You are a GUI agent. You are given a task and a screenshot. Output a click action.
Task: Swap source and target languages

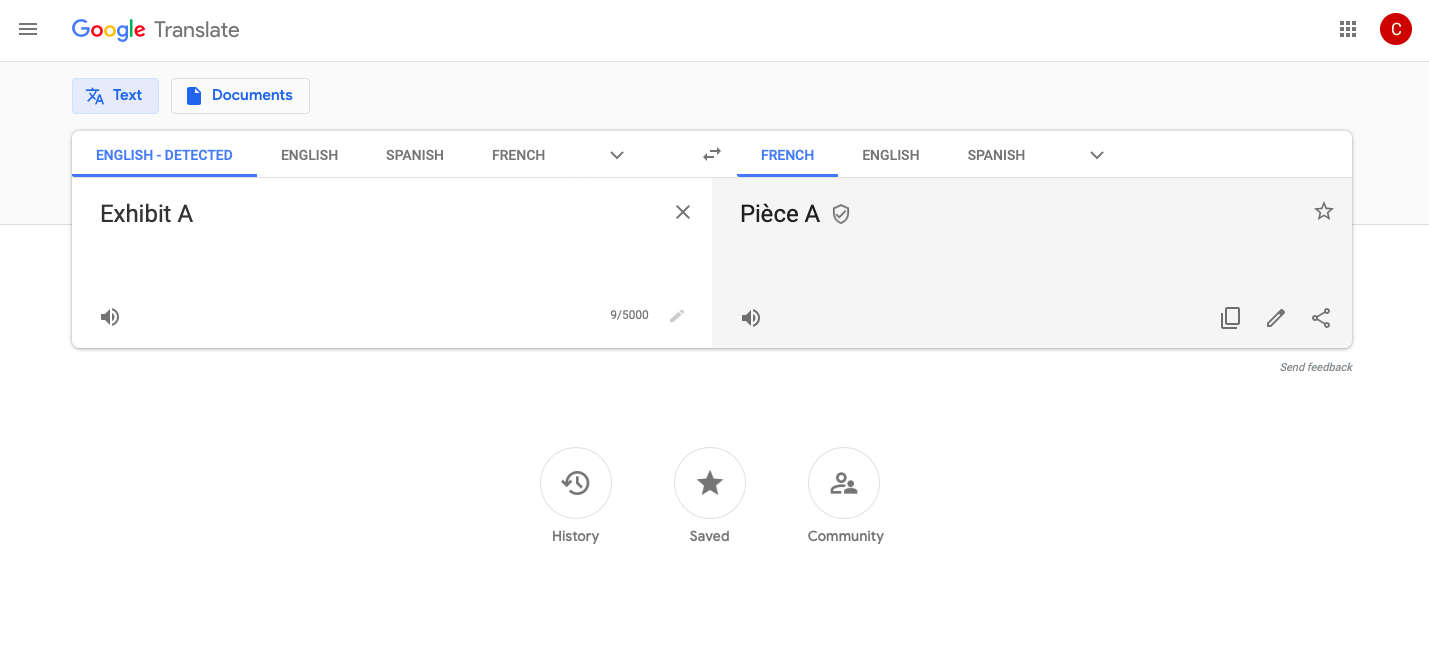point(711,155)
